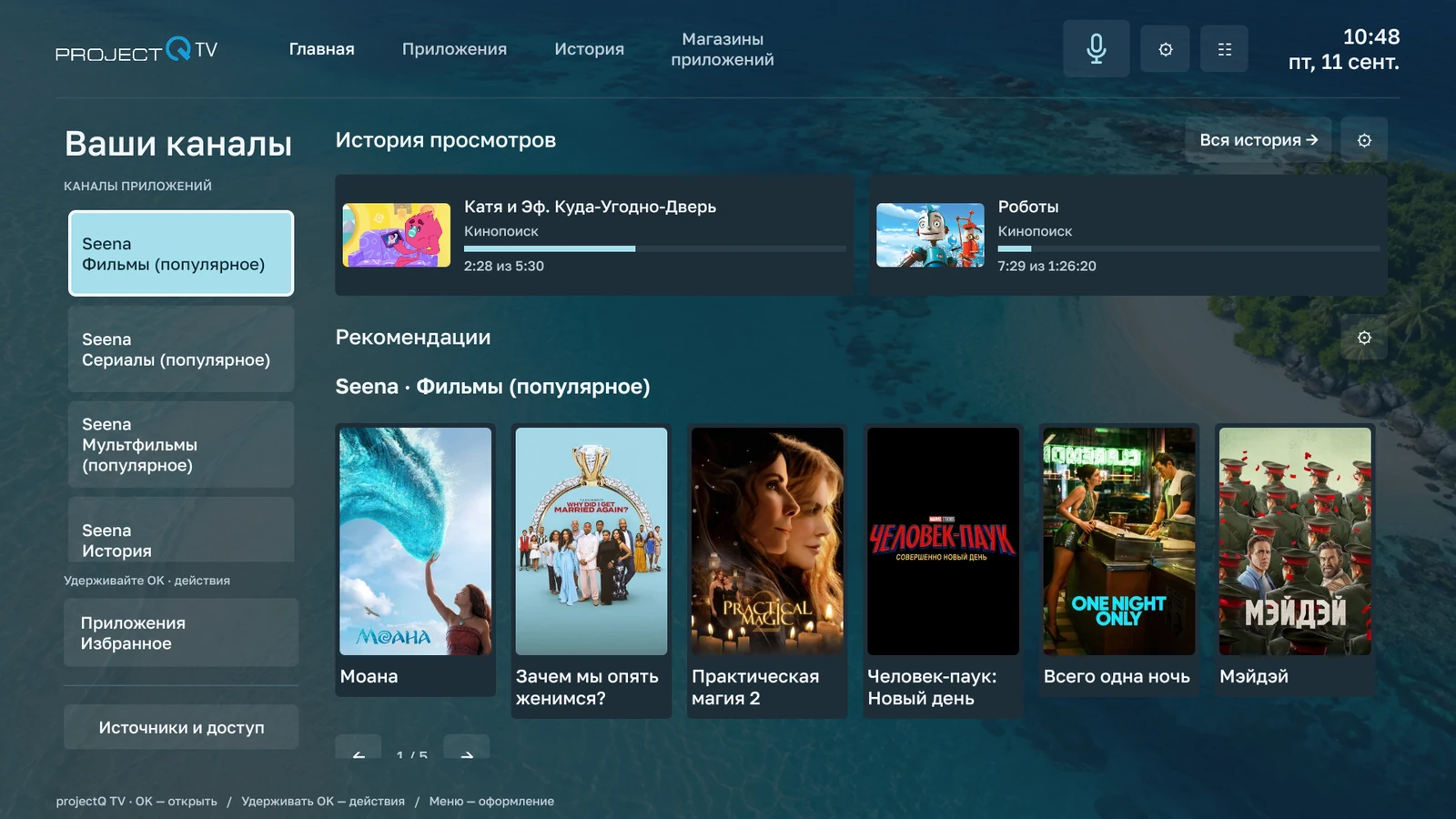Click the Seena · Фильмы (популярное) heading

492,387
